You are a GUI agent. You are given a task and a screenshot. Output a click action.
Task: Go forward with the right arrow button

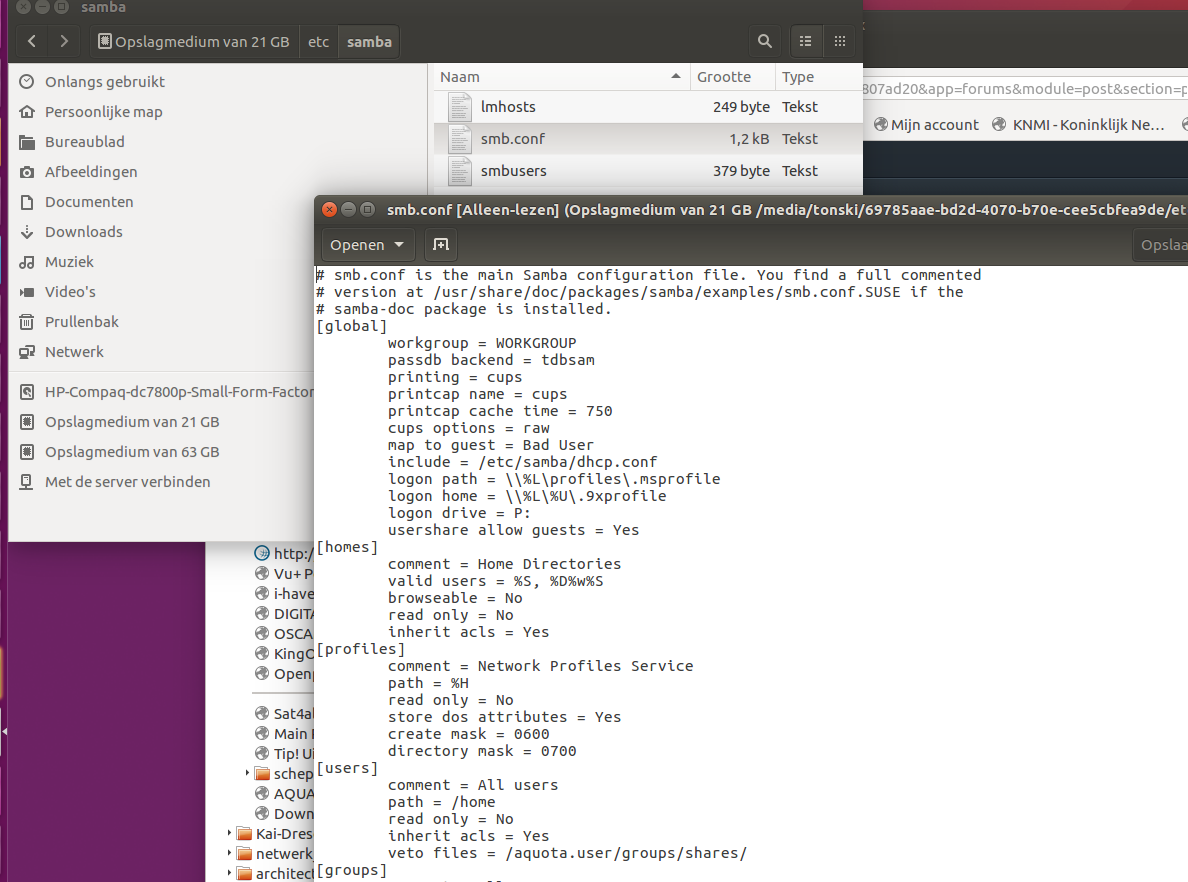tap(64, 41)
